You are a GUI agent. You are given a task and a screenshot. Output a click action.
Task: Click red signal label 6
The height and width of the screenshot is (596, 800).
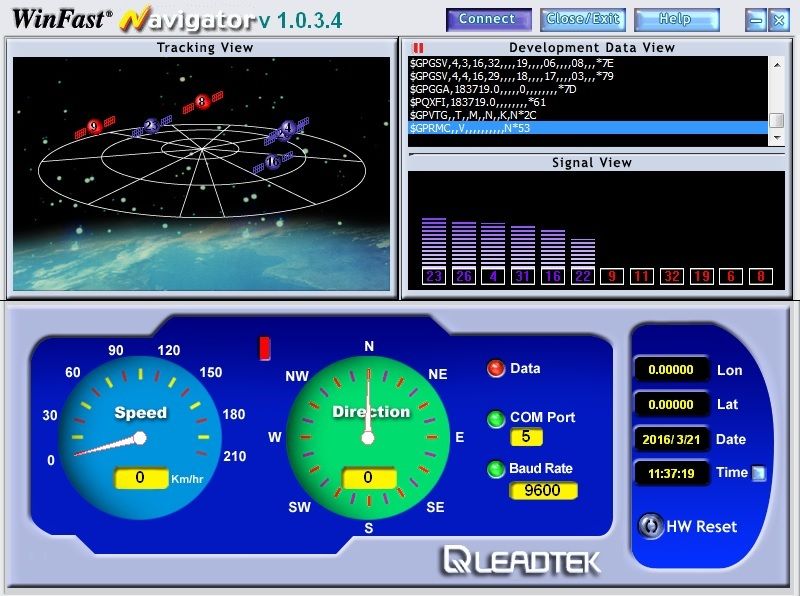click(731, 276)
